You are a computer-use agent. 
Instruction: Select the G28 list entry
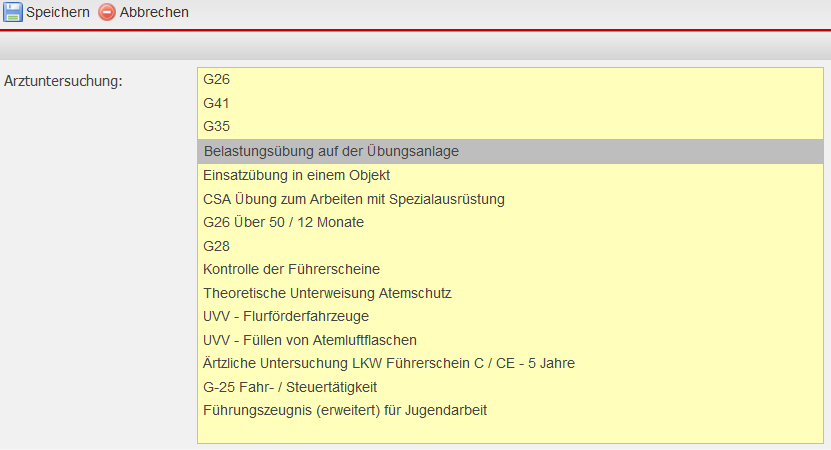[216, 246]
